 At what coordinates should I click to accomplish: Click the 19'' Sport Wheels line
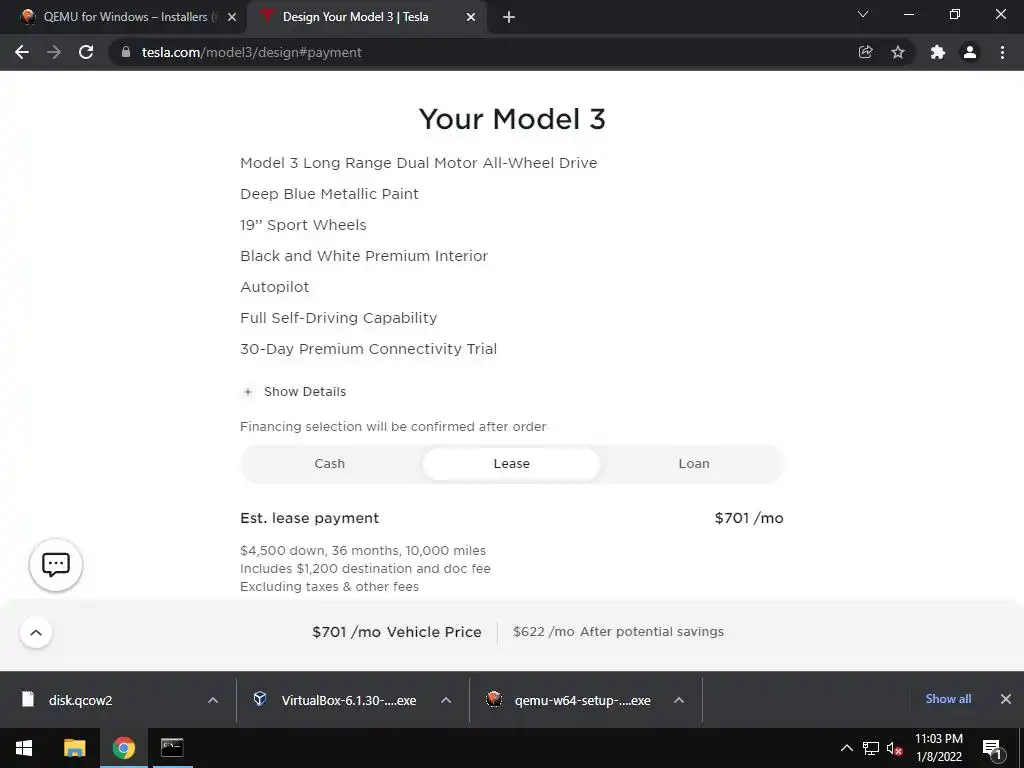[x=303, y=225]
